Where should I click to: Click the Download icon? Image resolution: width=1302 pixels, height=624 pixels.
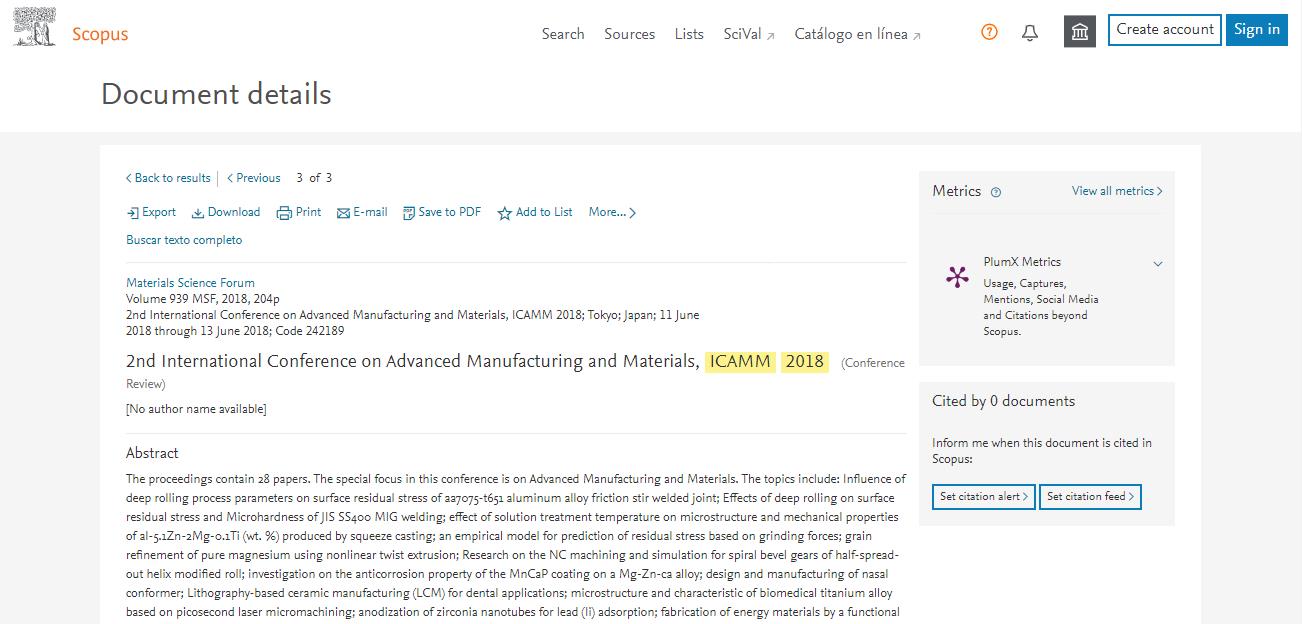(198, 213)
